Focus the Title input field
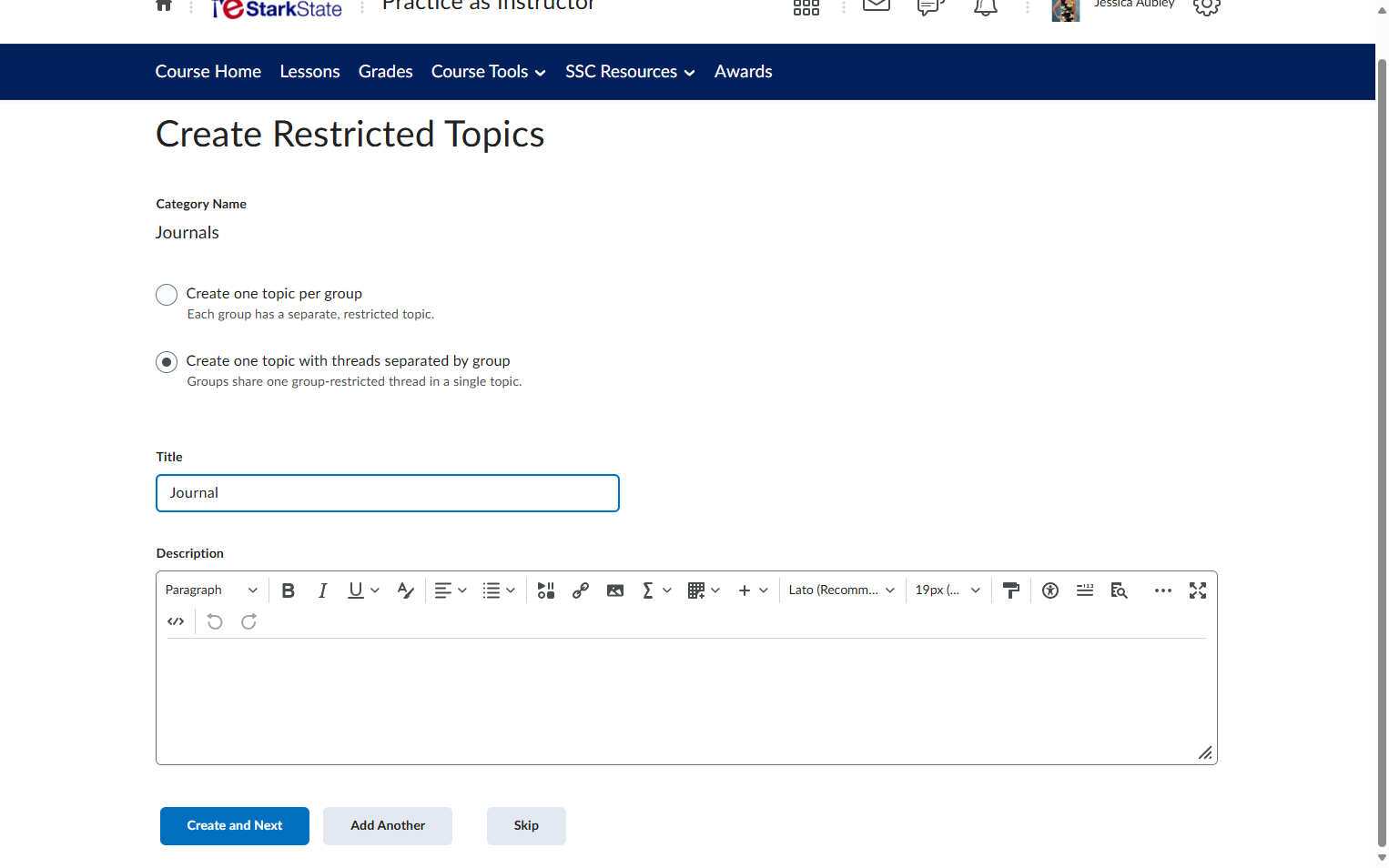This screenshot has width=1389, height=868. pos(388,493)
